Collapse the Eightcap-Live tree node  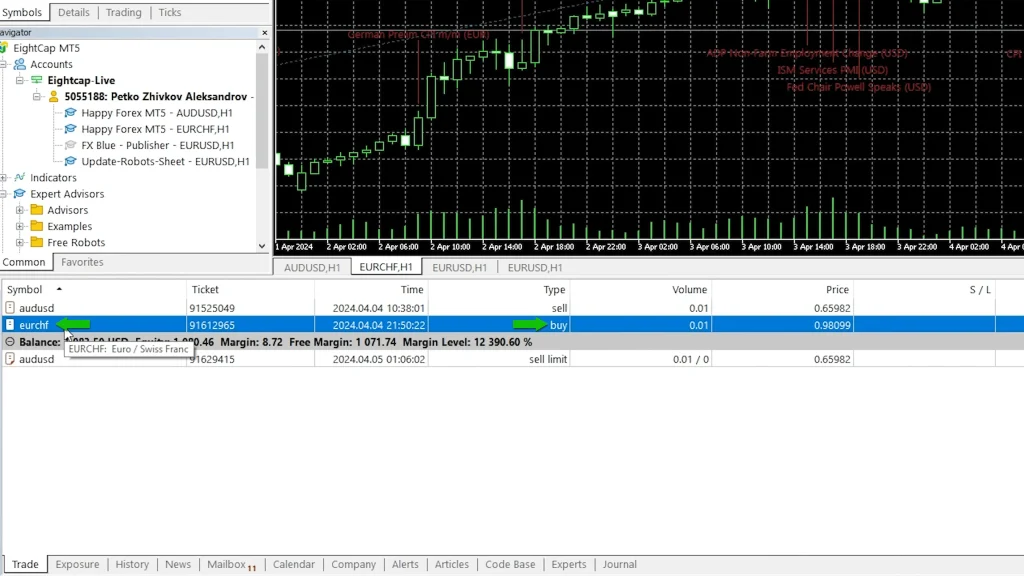click(20, 80)
